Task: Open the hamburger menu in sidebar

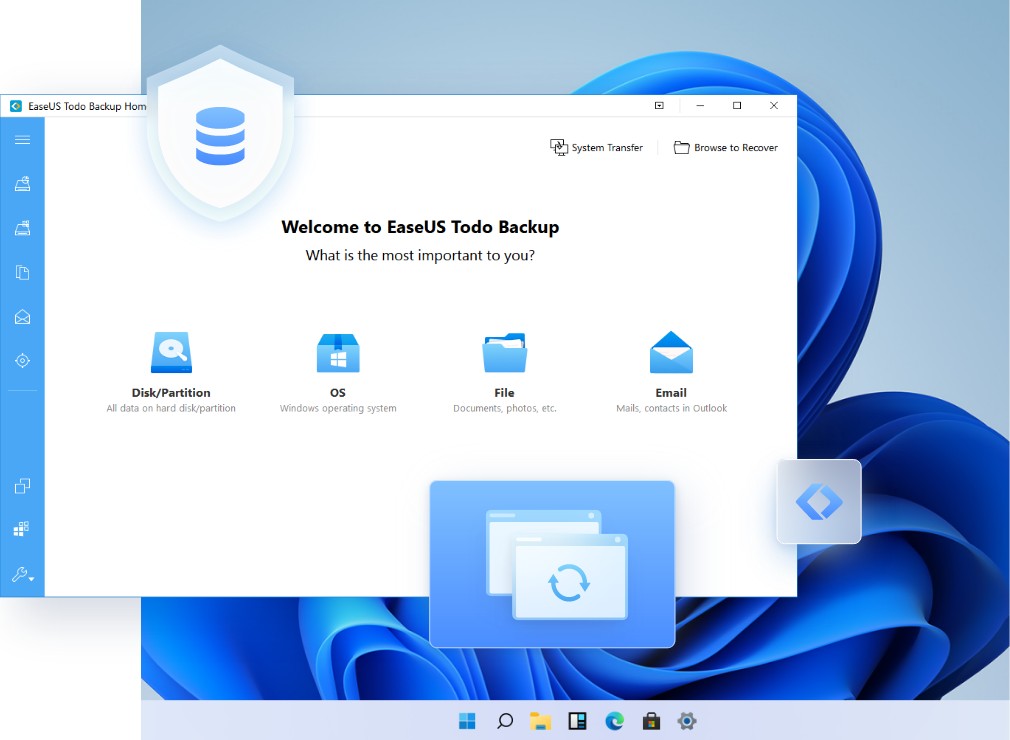Action: pyautogui.click(x=23, y=140)
